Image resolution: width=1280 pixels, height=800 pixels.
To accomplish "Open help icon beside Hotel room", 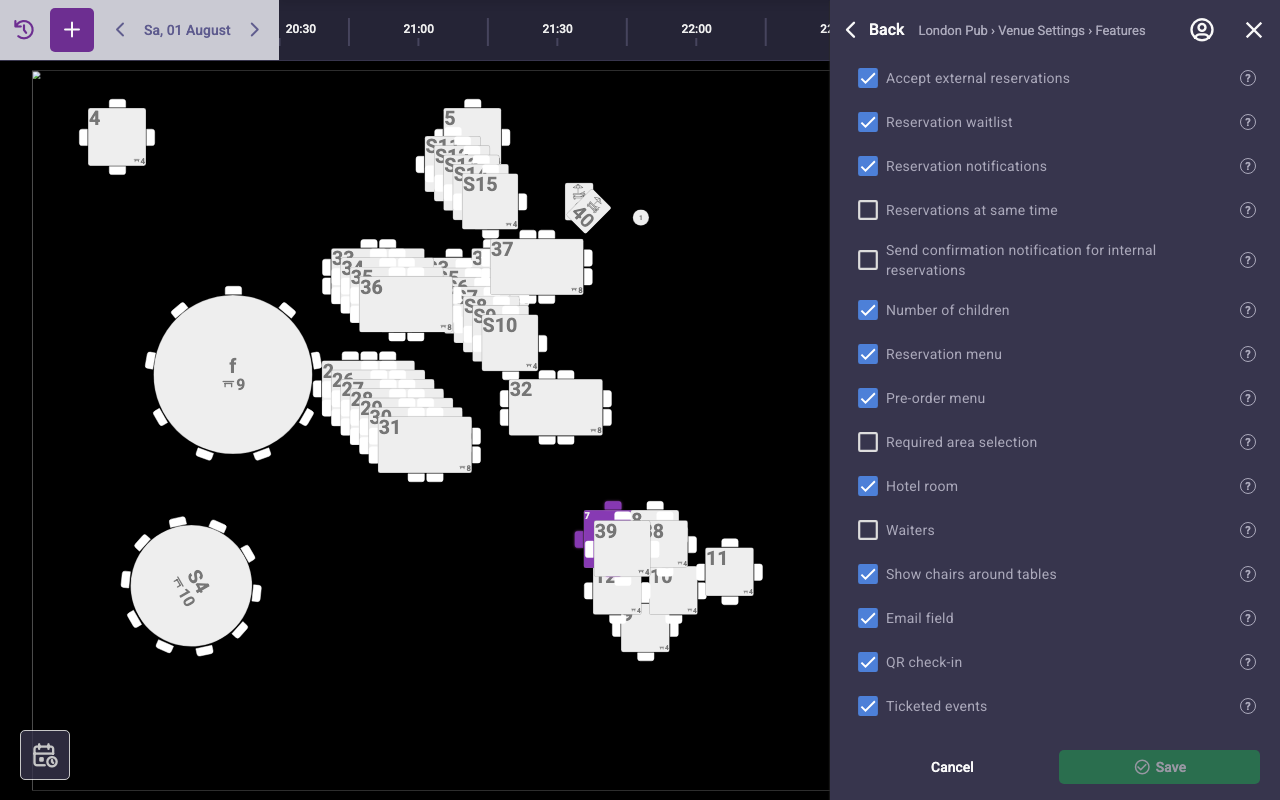I will (1248, 486).
